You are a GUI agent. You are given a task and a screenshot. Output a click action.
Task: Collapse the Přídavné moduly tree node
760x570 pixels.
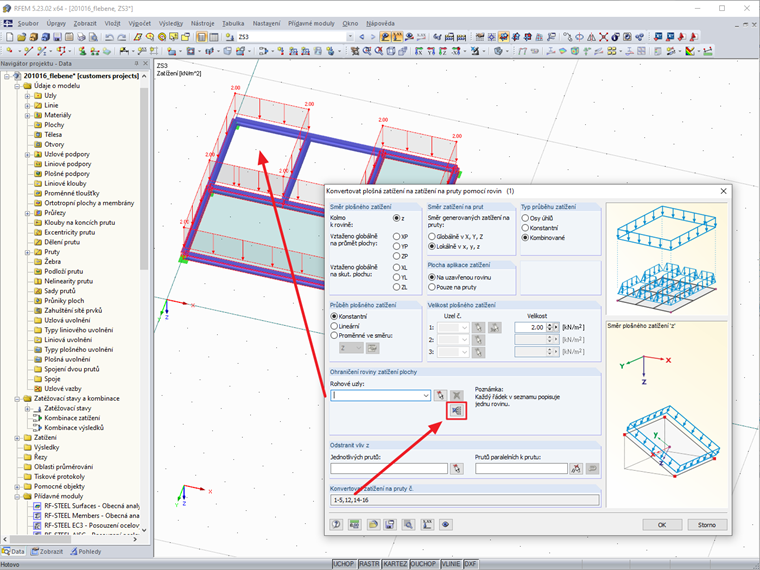point(17,496)
